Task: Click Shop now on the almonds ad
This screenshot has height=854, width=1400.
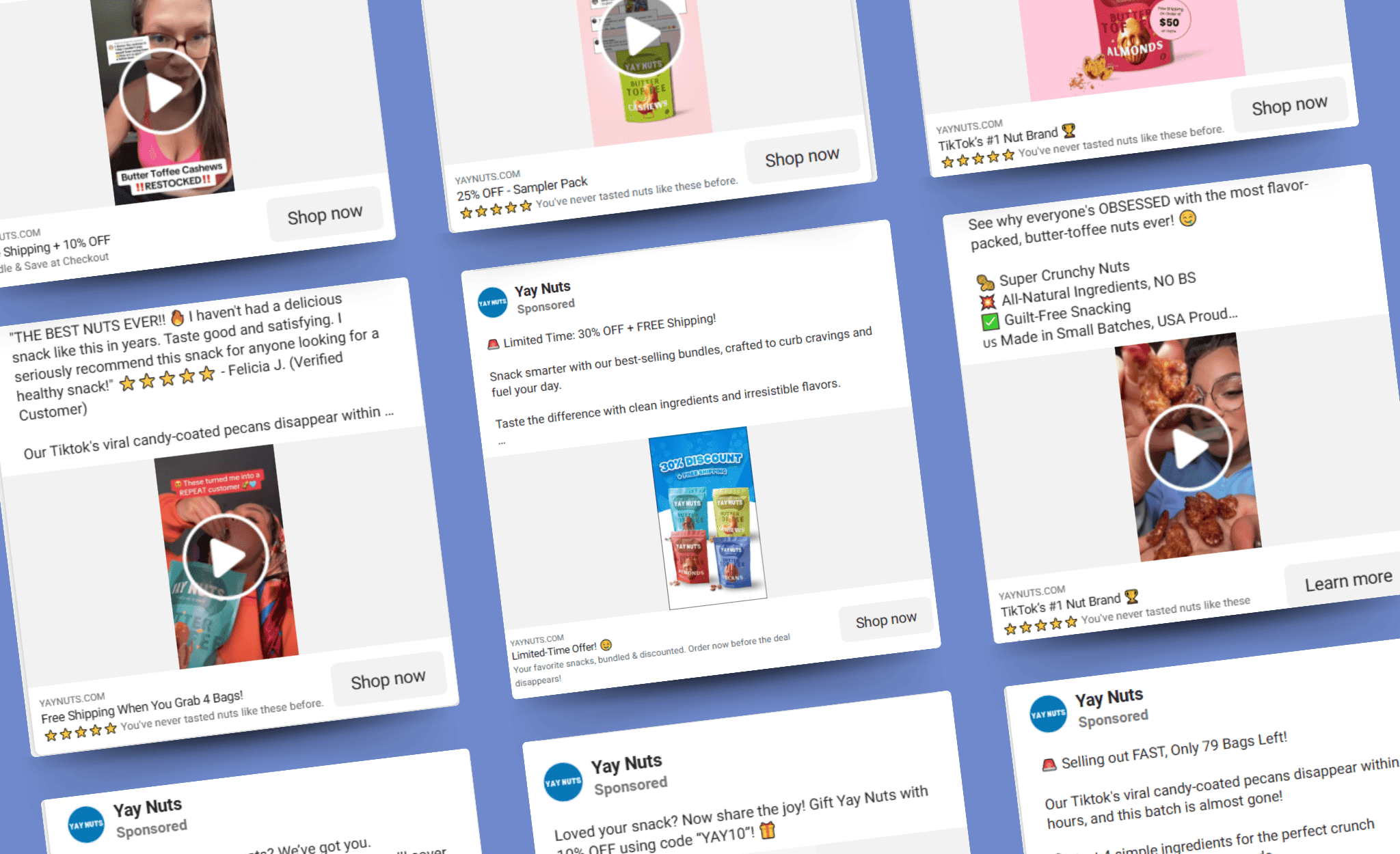Action: pyautogui.click(x=1289, y=106)
